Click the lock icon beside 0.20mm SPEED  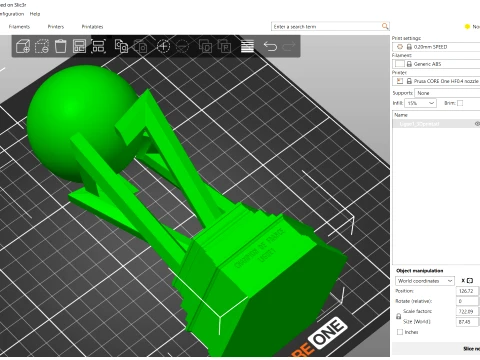(409, 47)
